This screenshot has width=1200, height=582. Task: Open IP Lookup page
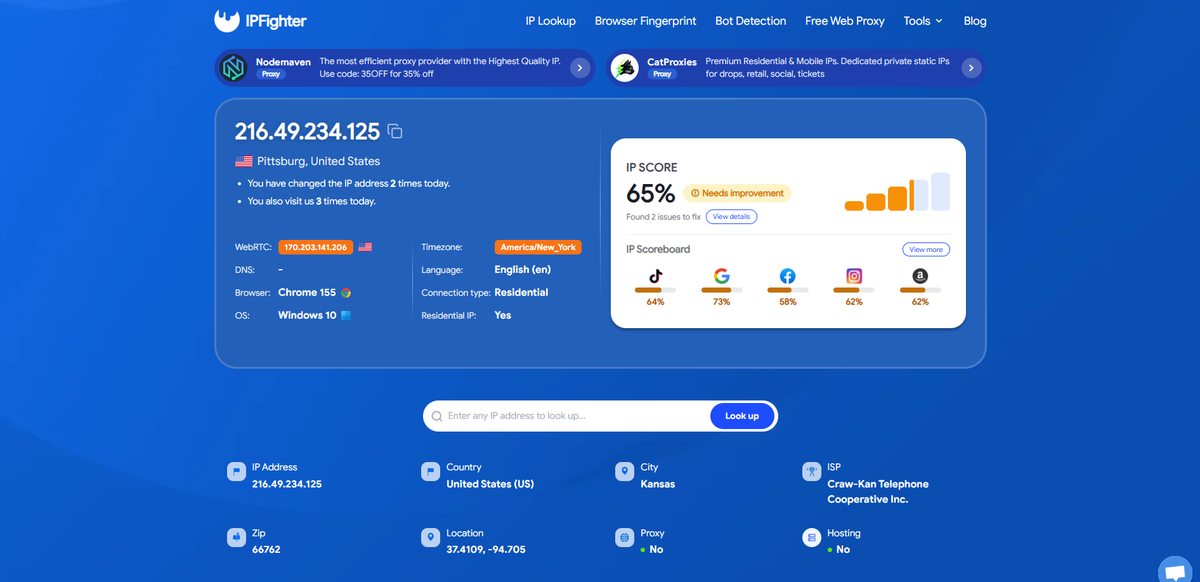(x=551, y=21)
